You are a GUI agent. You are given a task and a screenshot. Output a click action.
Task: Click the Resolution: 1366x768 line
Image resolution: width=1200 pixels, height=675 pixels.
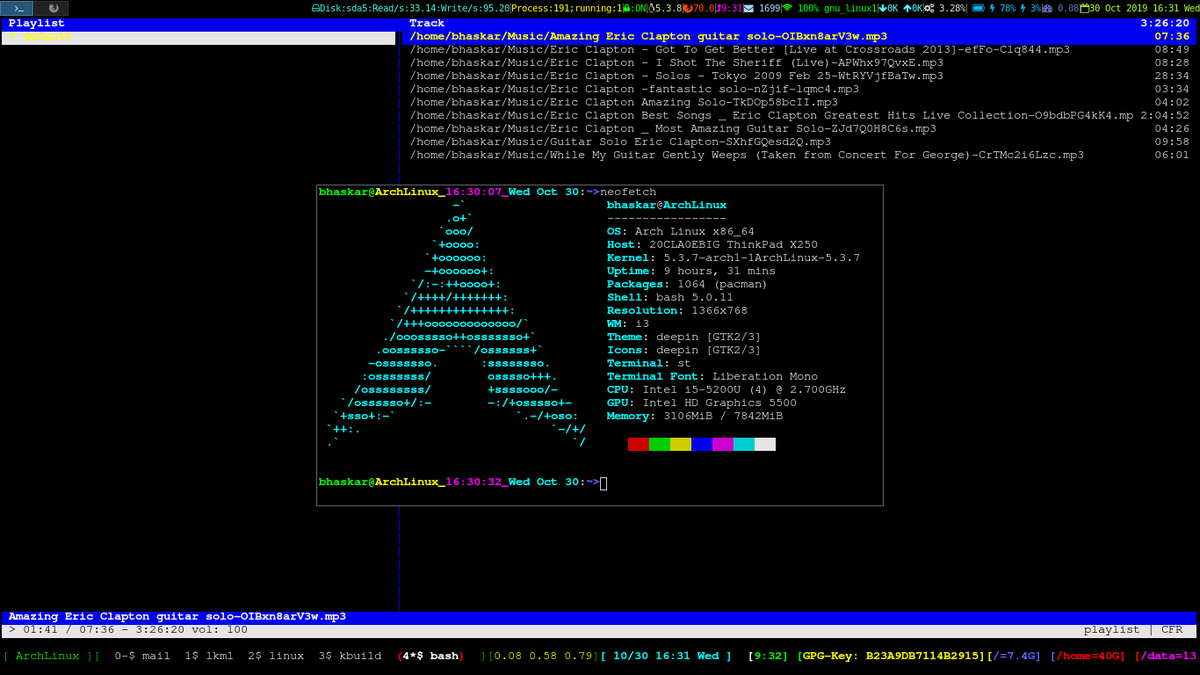[x=677, y=310]
